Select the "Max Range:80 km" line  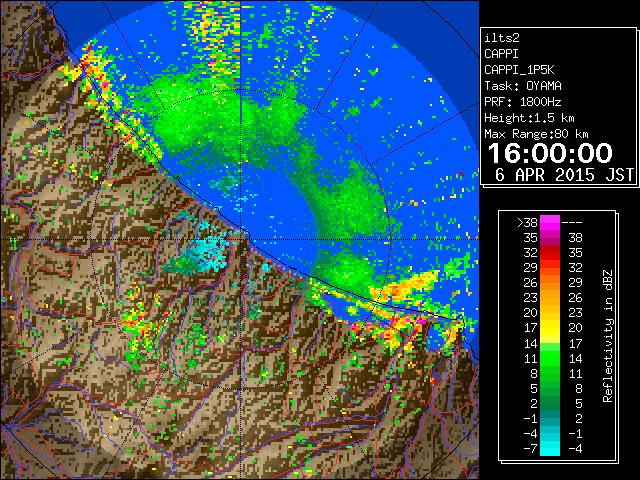click(536, 134)
